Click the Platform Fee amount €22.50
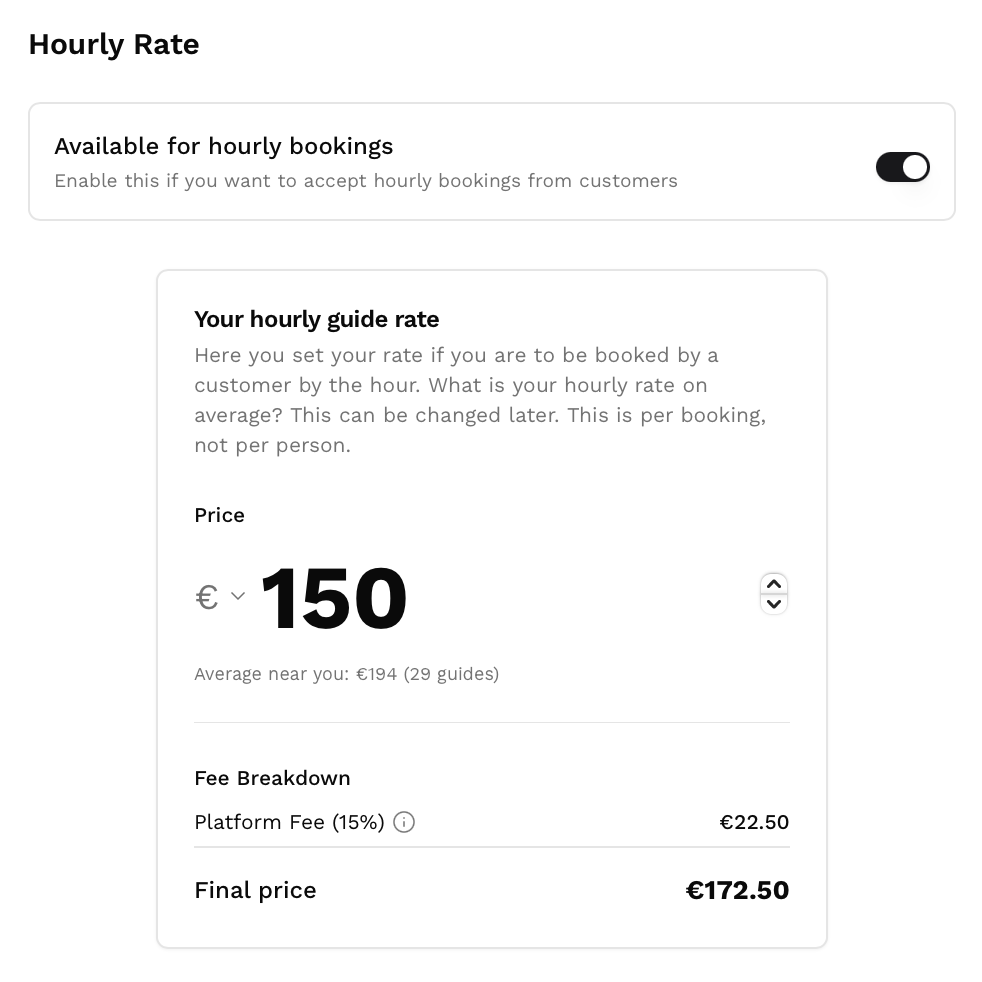The height and width of the screenshot is (982, 982). [x=753, y=822]
